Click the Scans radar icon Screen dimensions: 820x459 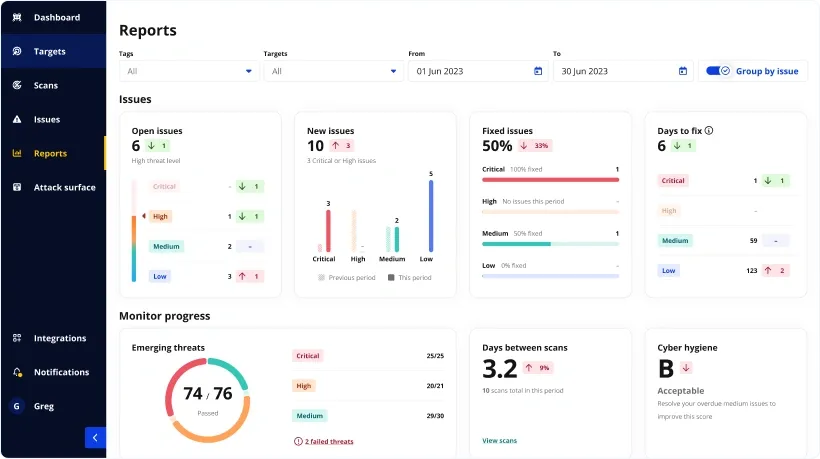(x=17, y=85)
